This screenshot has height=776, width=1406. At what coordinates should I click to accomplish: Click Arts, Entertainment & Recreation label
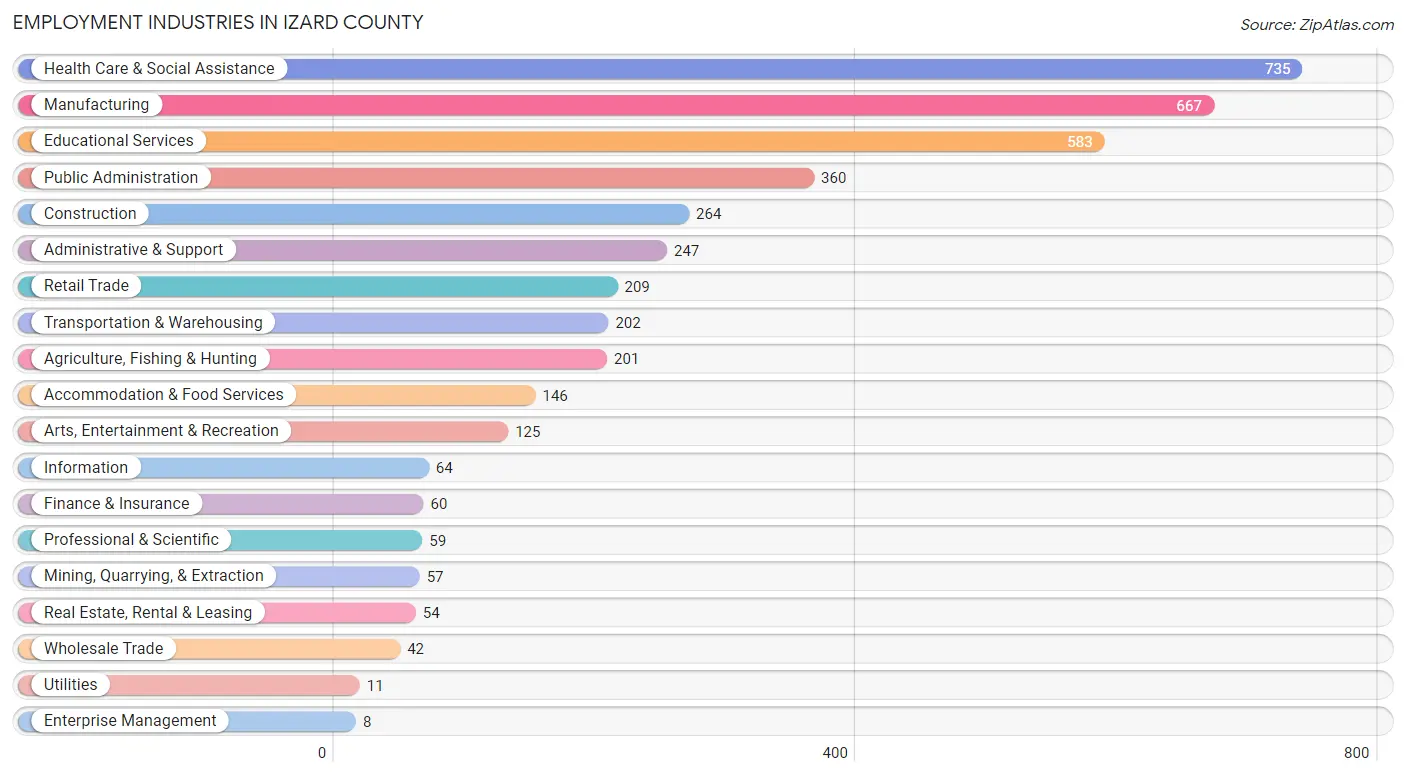[x=161, y=430]
